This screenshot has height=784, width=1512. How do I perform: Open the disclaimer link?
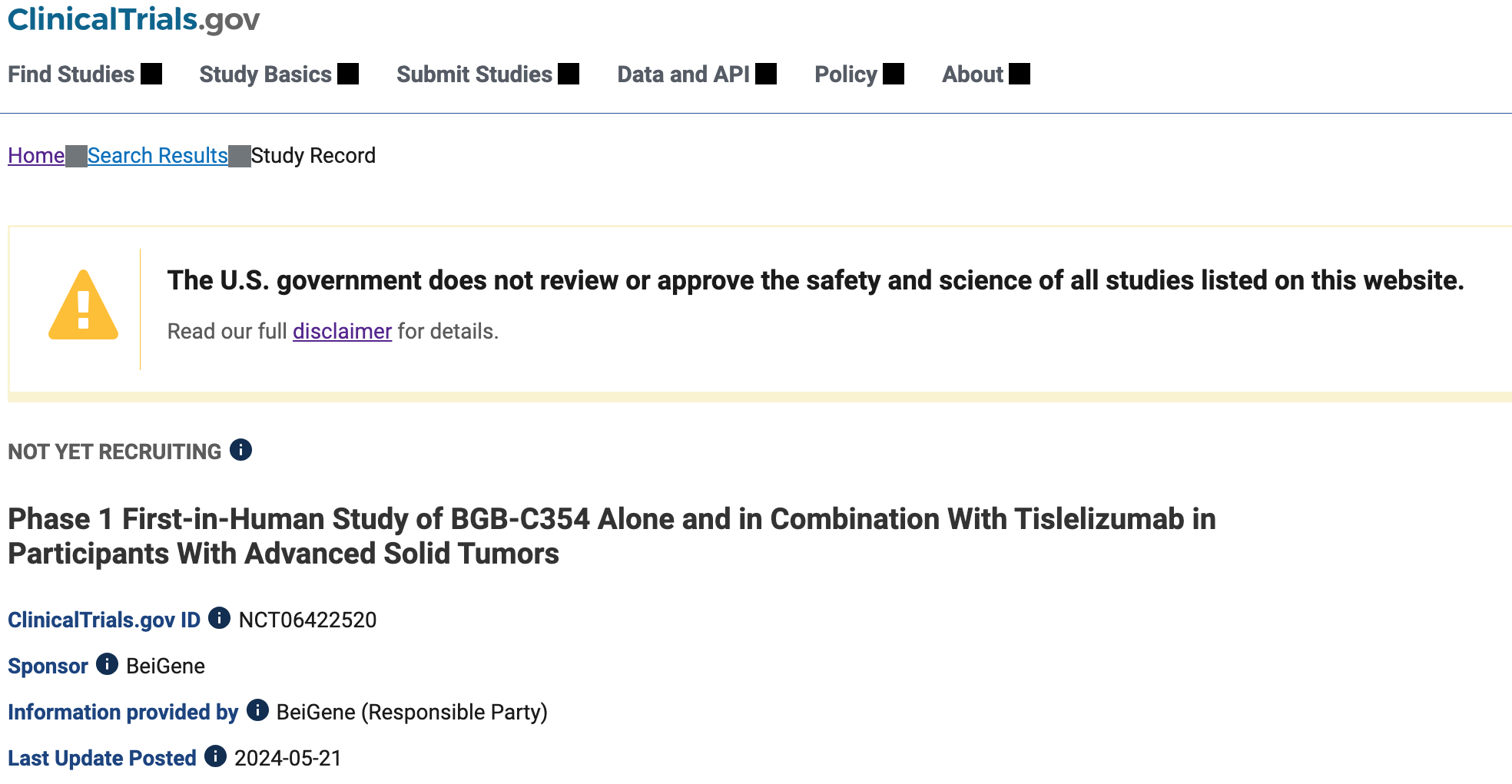coord(342,331)
